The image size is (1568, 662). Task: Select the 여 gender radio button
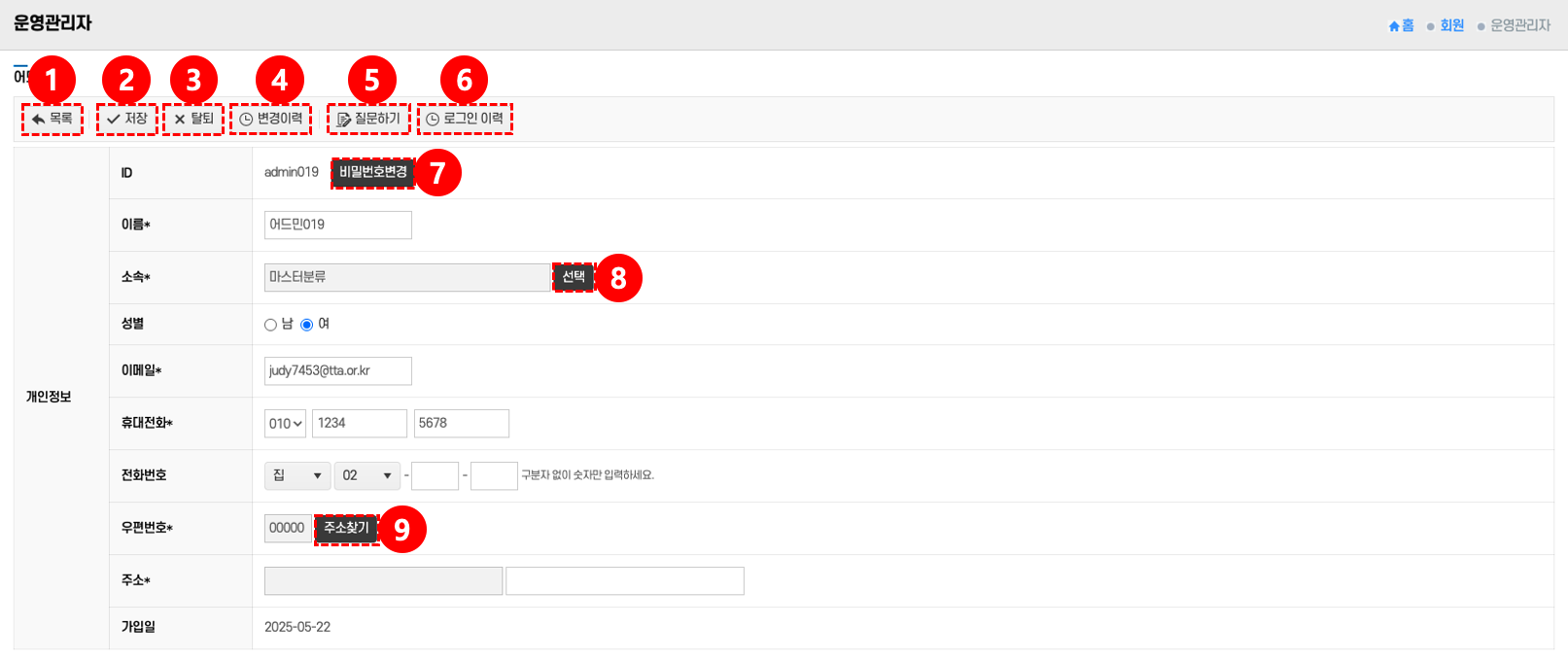[x=307, y=325]
